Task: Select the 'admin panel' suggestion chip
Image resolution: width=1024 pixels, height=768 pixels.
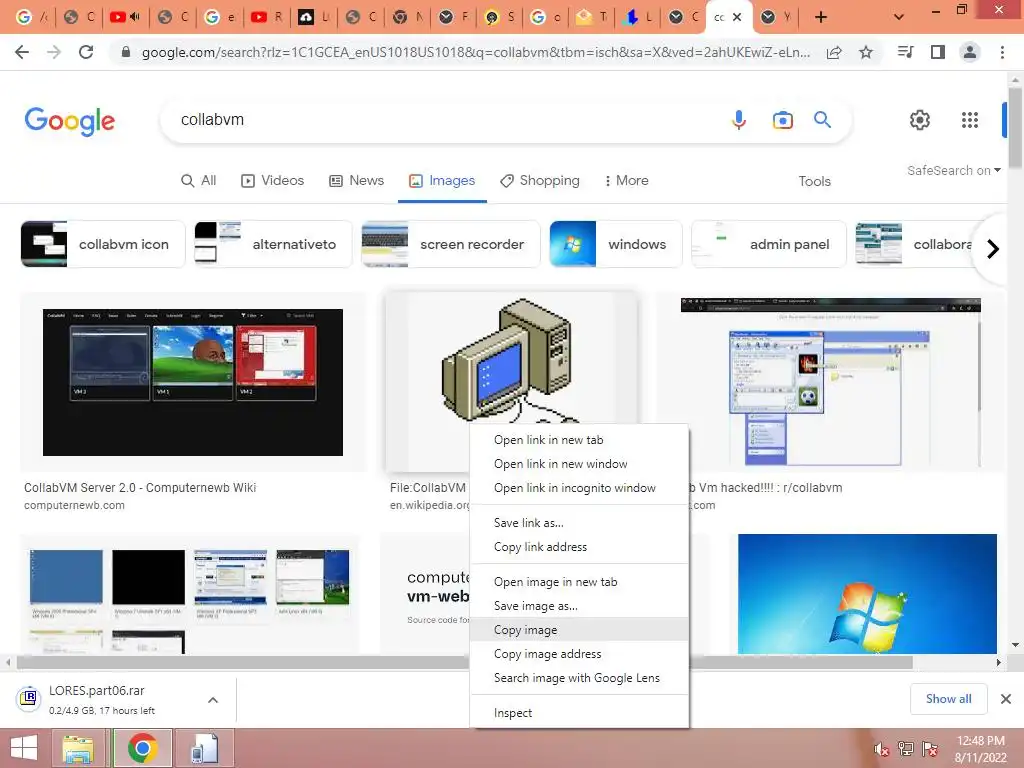Action: click(x=769, y=244)
